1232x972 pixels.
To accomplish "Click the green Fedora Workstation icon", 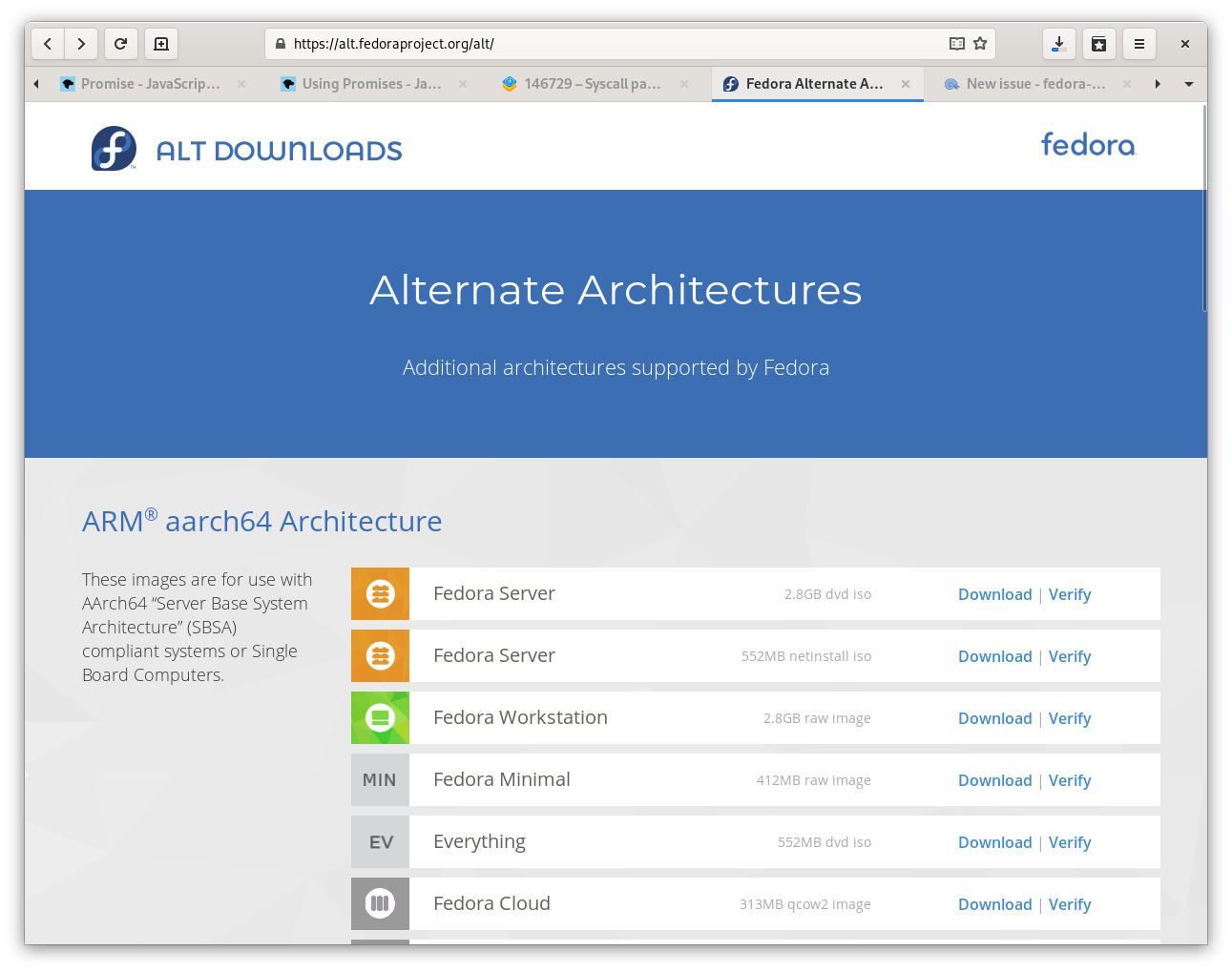I will pos(380,717).
